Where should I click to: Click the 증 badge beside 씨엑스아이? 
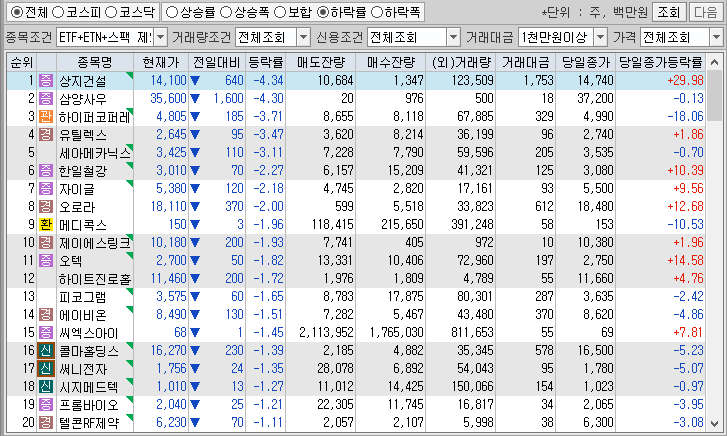(46, 333)
